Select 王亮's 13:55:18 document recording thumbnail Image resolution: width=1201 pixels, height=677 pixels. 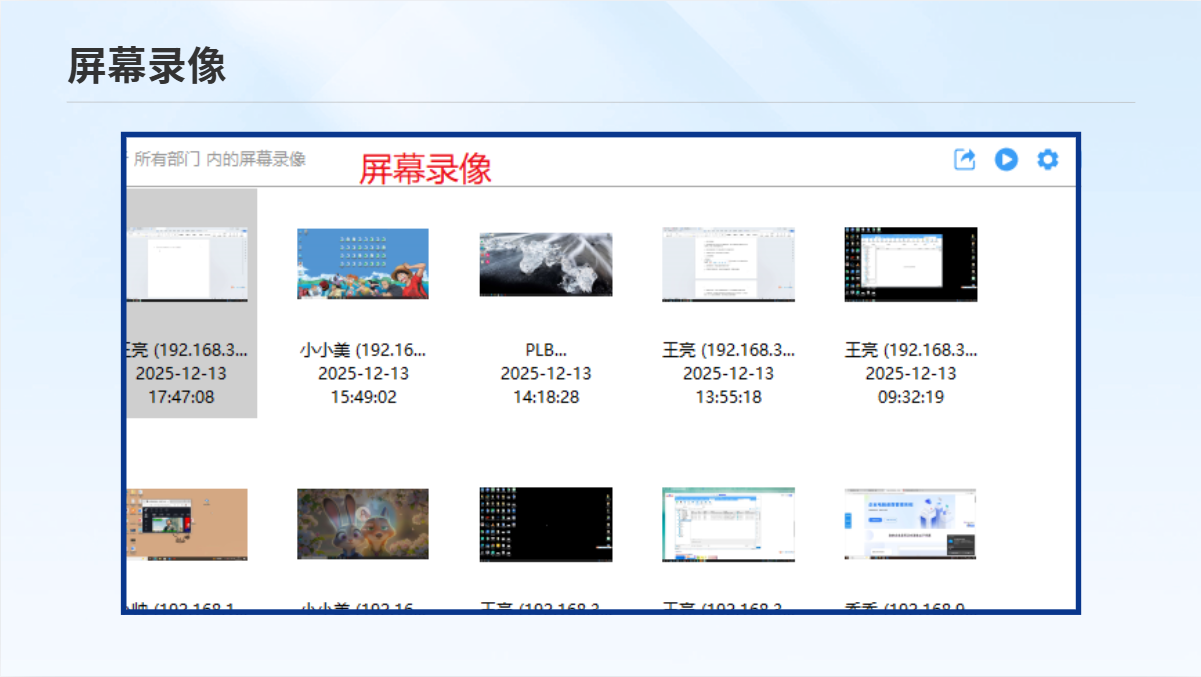coord(728,264)
